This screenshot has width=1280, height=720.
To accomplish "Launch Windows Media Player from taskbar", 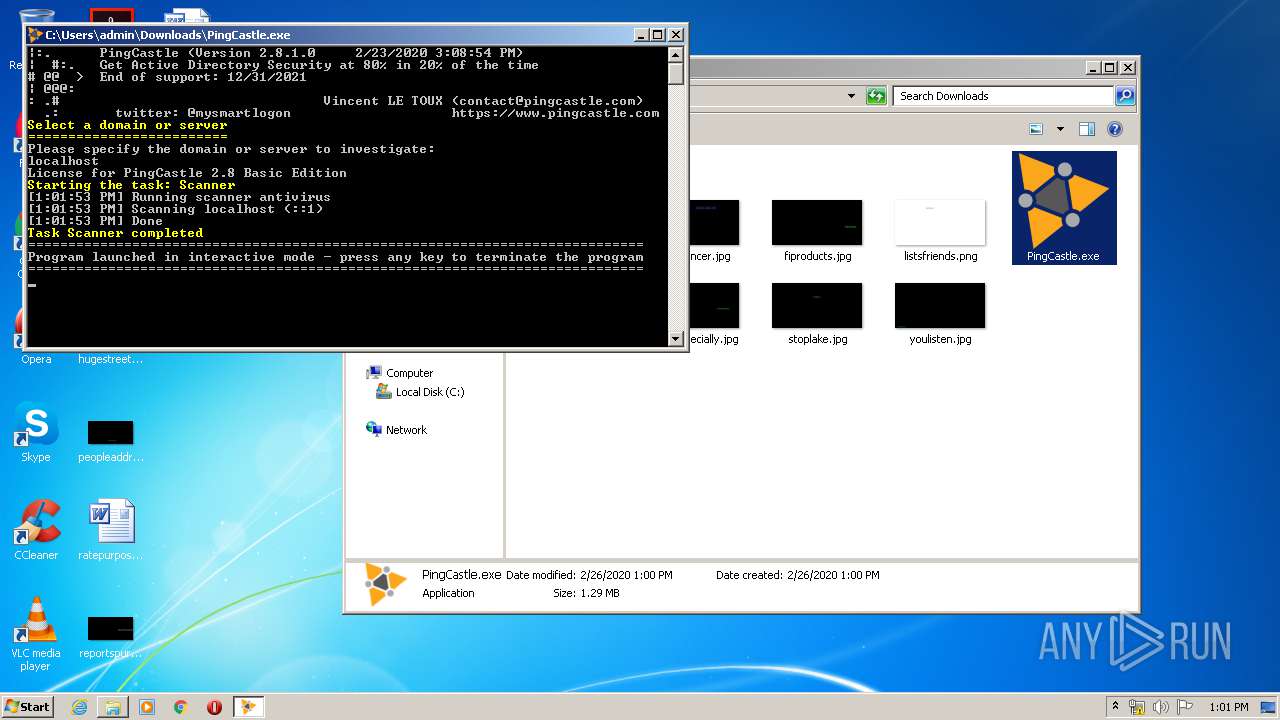I will (147, 707).
